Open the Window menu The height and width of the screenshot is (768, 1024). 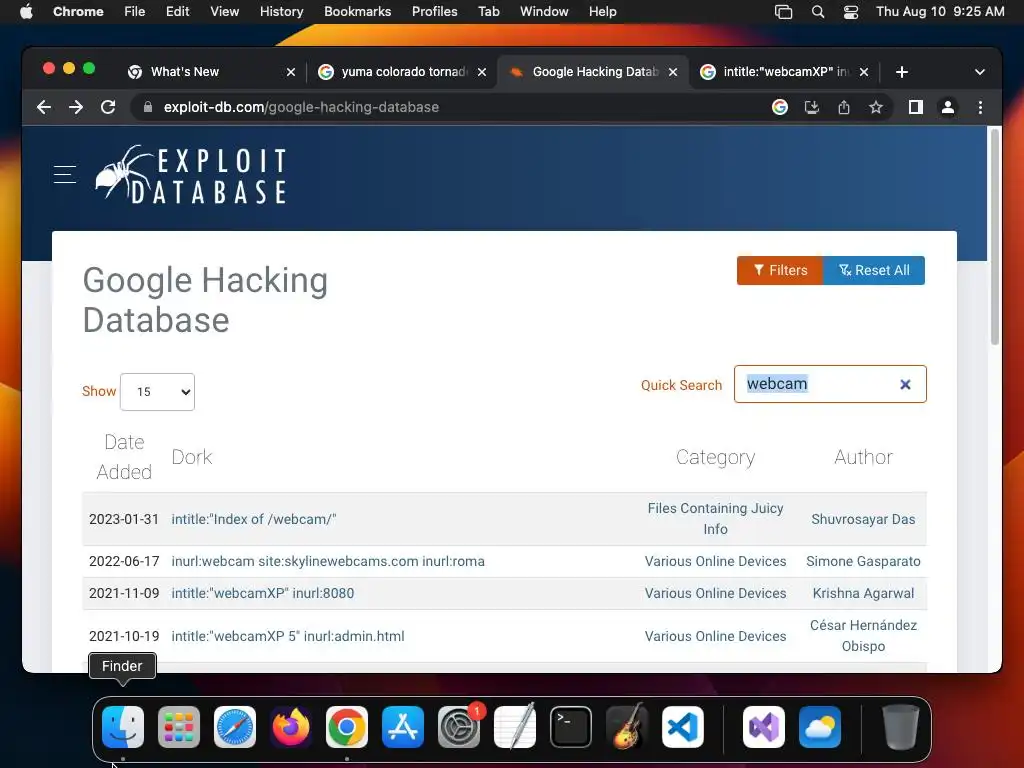(x=544, y=12)
